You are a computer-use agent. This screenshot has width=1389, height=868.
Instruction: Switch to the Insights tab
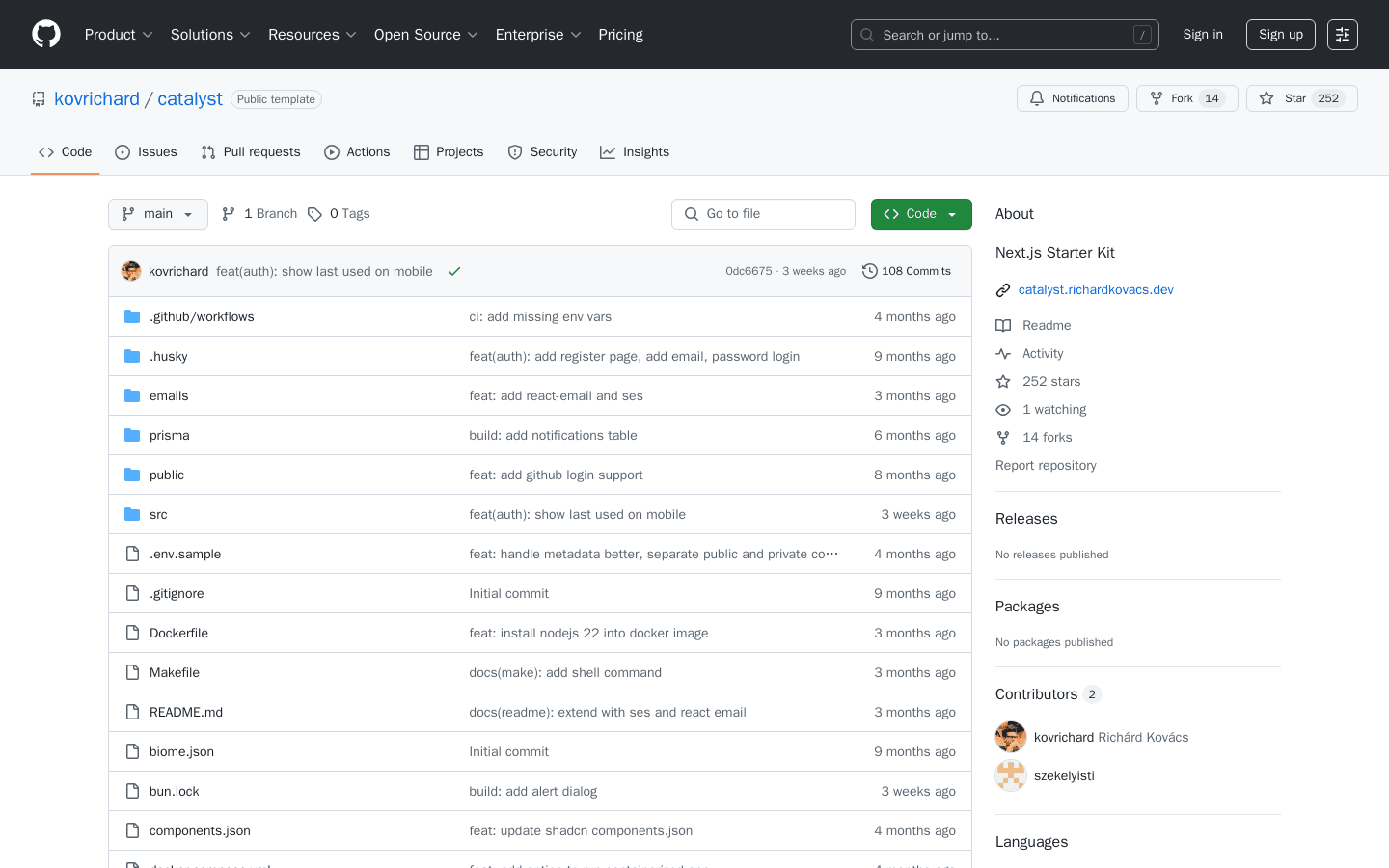point(635,152)
